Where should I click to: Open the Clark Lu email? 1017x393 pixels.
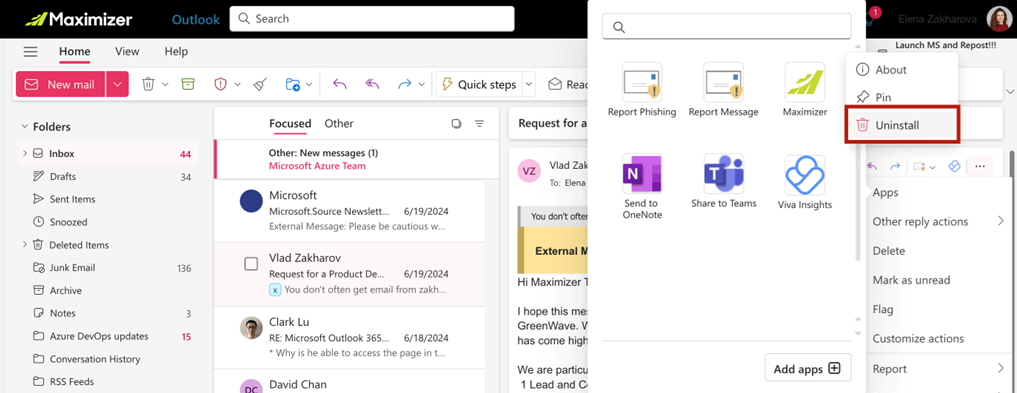(350, 337)
